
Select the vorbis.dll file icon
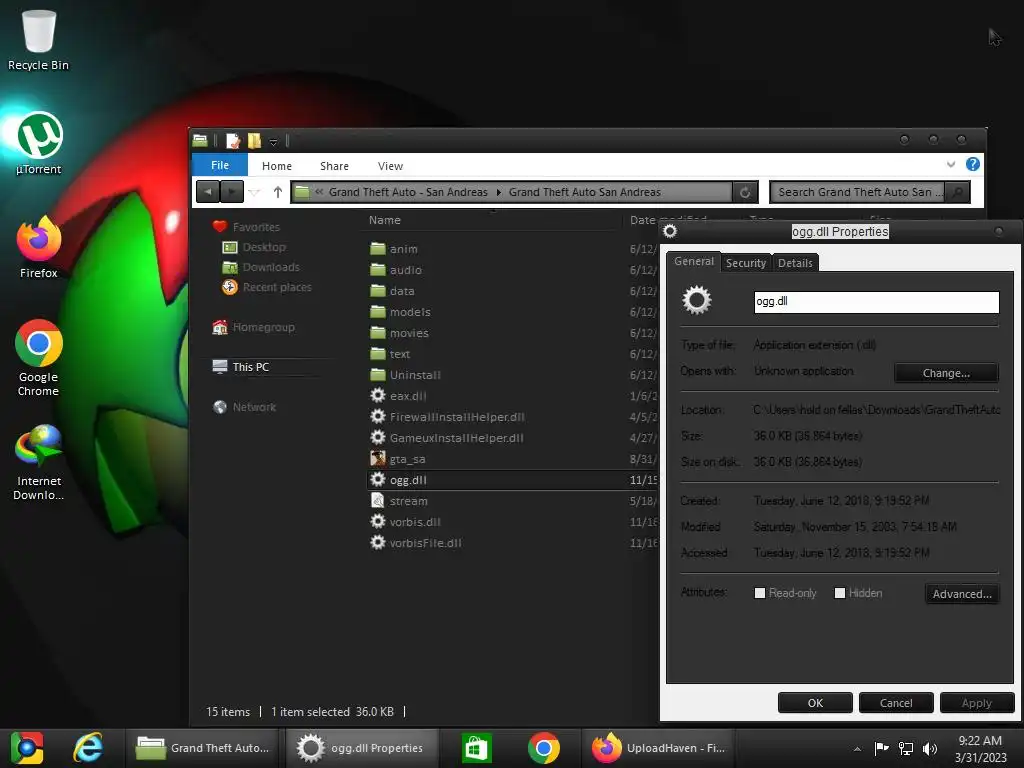pos(377,521)
